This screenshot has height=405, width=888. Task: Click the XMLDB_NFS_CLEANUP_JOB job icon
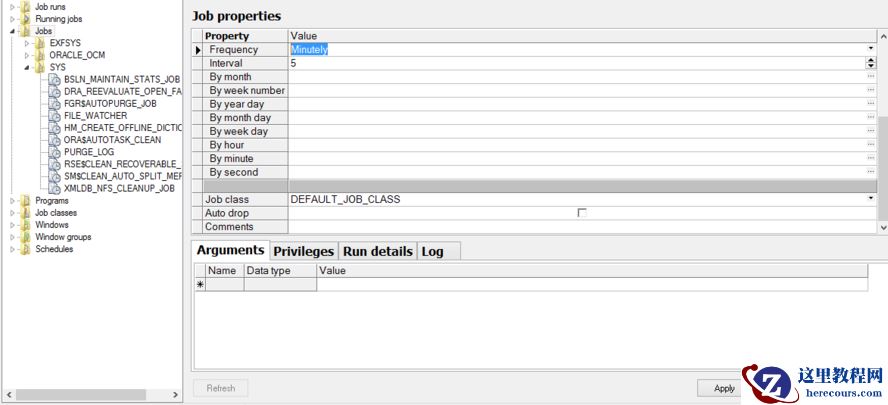(x=54, y=188)
